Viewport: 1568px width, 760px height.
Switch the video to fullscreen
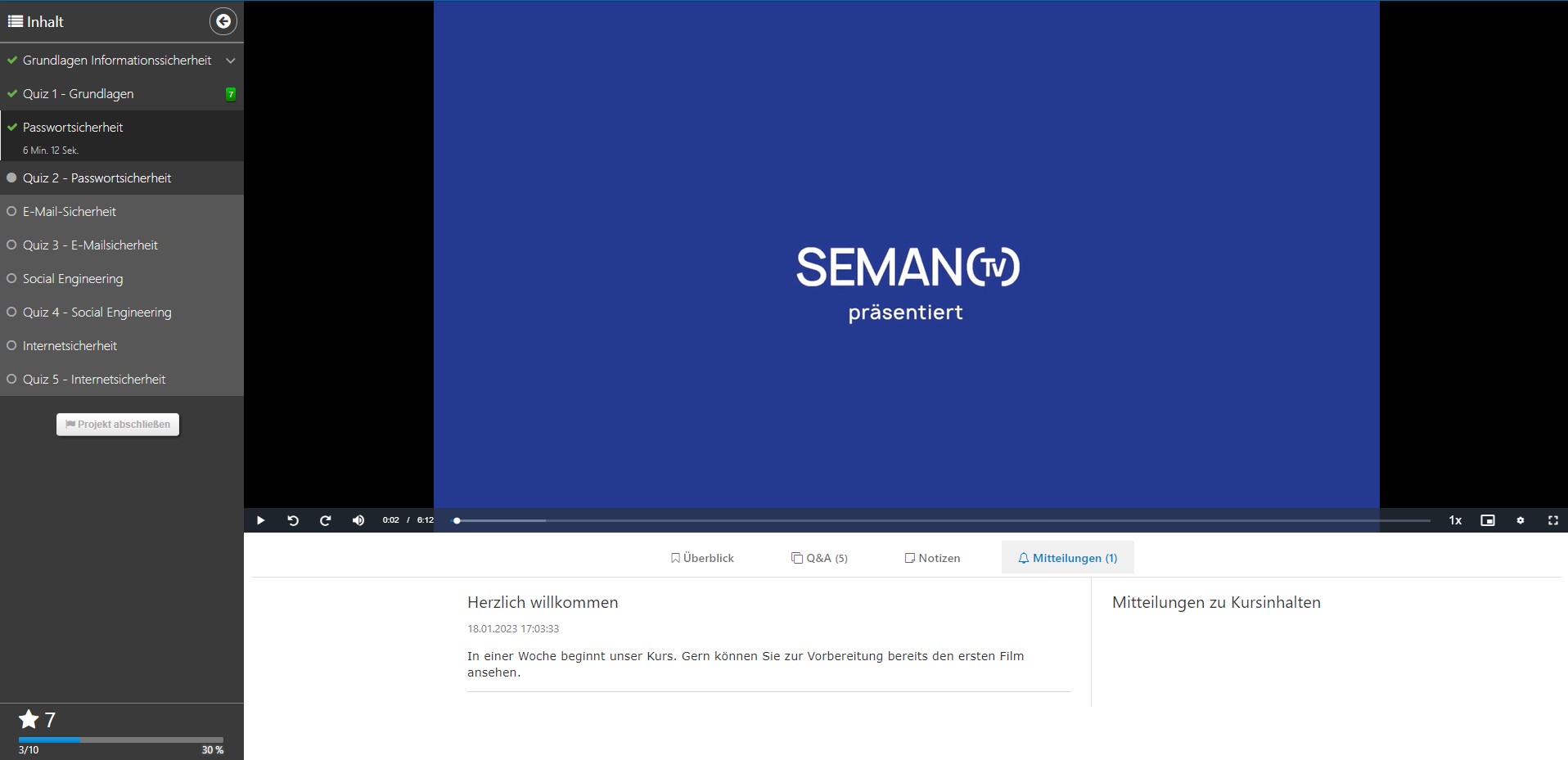pyautogui.click(x=1552, y=520)
